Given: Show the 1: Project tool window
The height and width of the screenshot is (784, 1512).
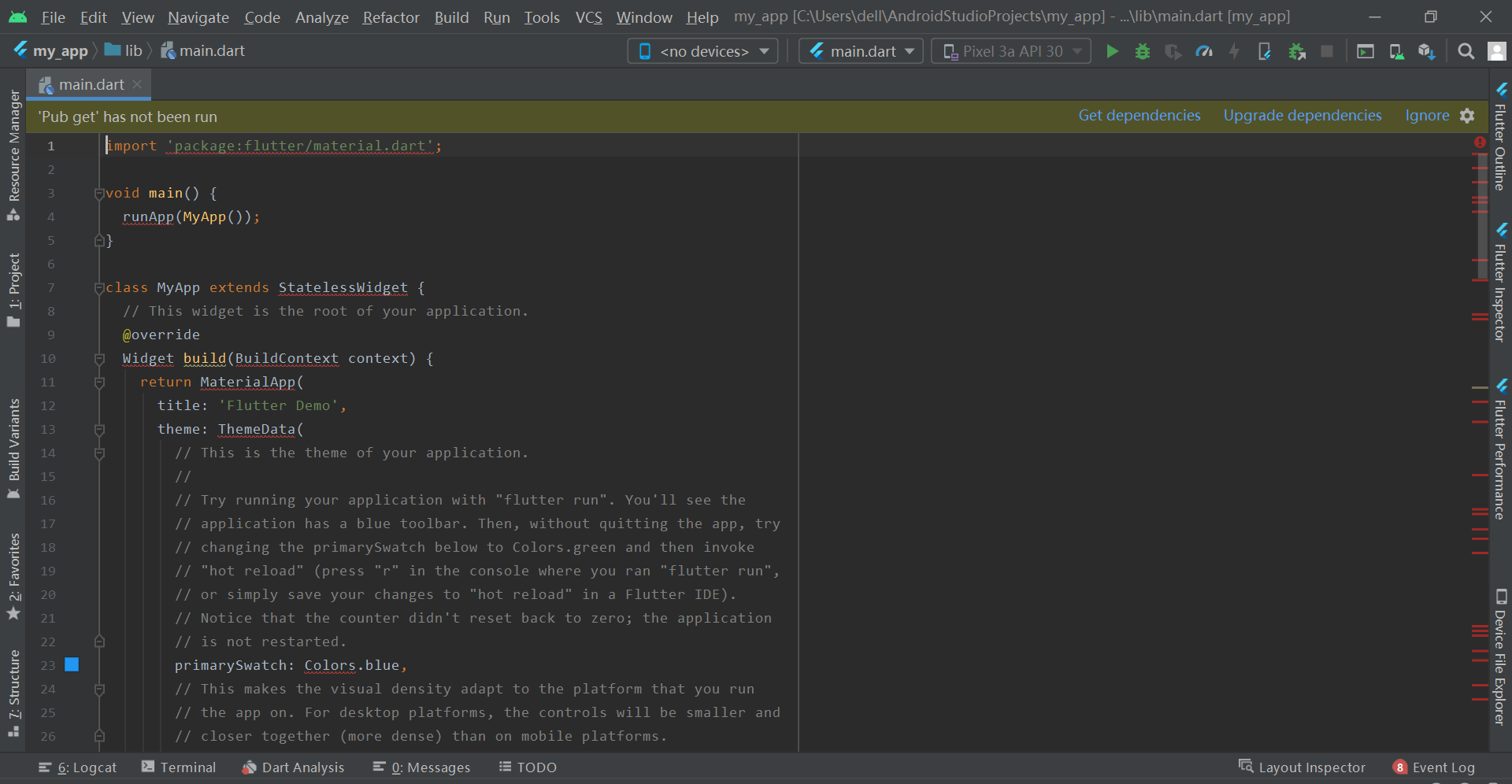Looking at the screenshot, I should [x=13, y=290].
